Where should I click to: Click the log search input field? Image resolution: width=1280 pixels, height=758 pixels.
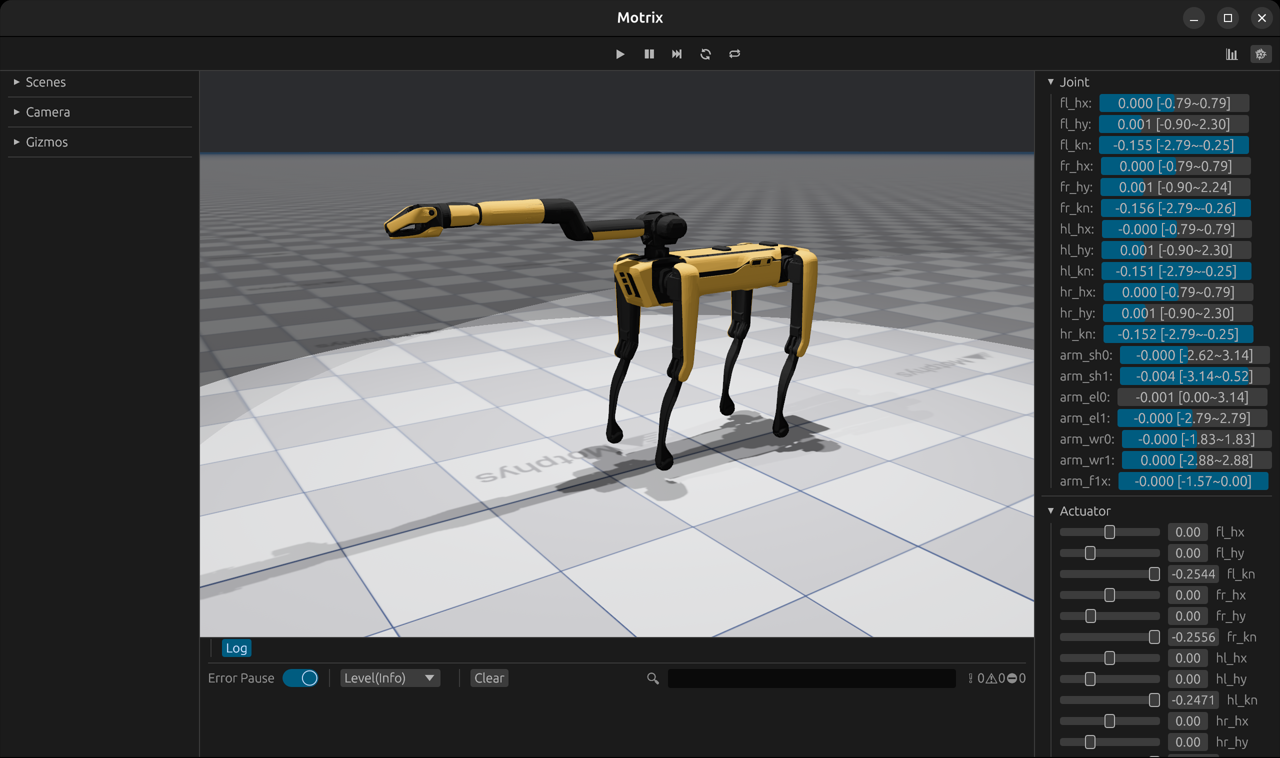click(x=812, y=678)
